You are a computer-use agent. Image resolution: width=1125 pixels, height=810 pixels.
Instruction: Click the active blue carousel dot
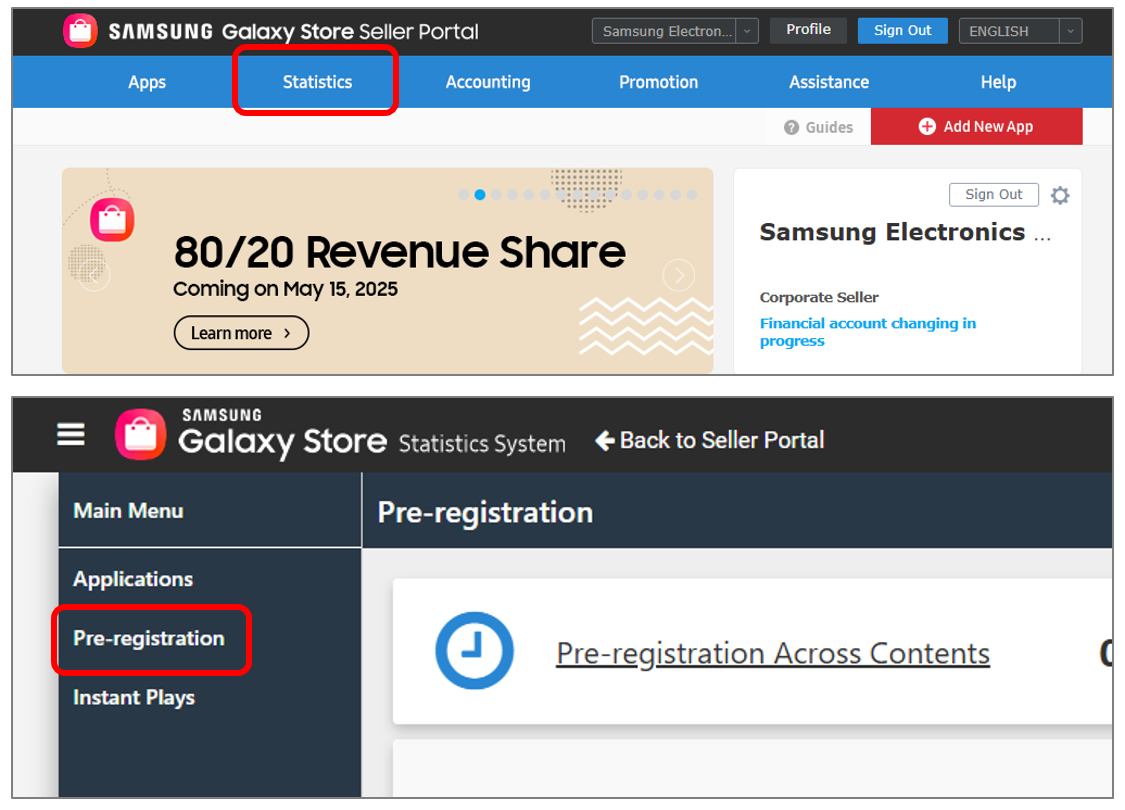pyautogui.click(x=480, y=194)
